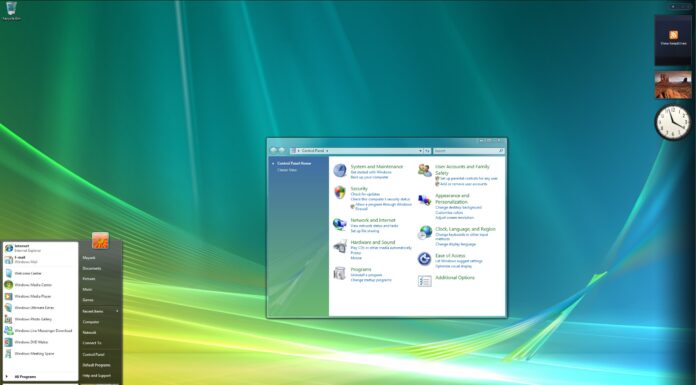This screenshot has width=696, height=385.
Task: Click Additional Options heading link
Action: click(x=455, y=278)
